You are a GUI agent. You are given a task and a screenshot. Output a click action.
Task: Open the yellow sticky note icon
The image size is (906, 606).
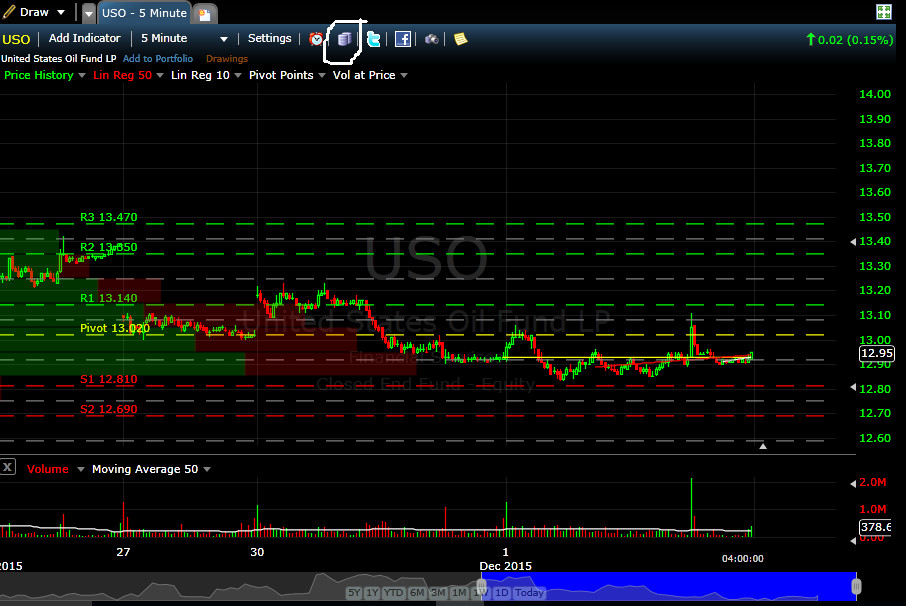pos(461,39)
